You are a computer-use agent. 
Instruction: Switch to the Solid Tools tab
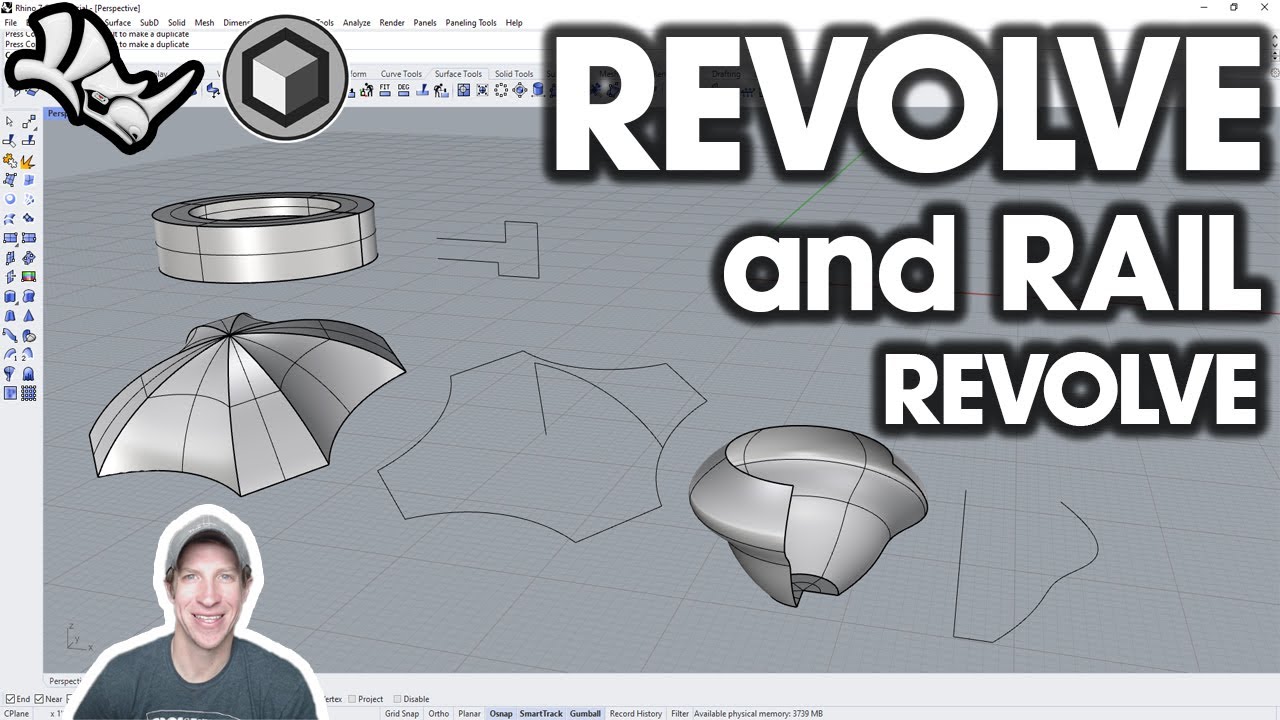[514, 74]
